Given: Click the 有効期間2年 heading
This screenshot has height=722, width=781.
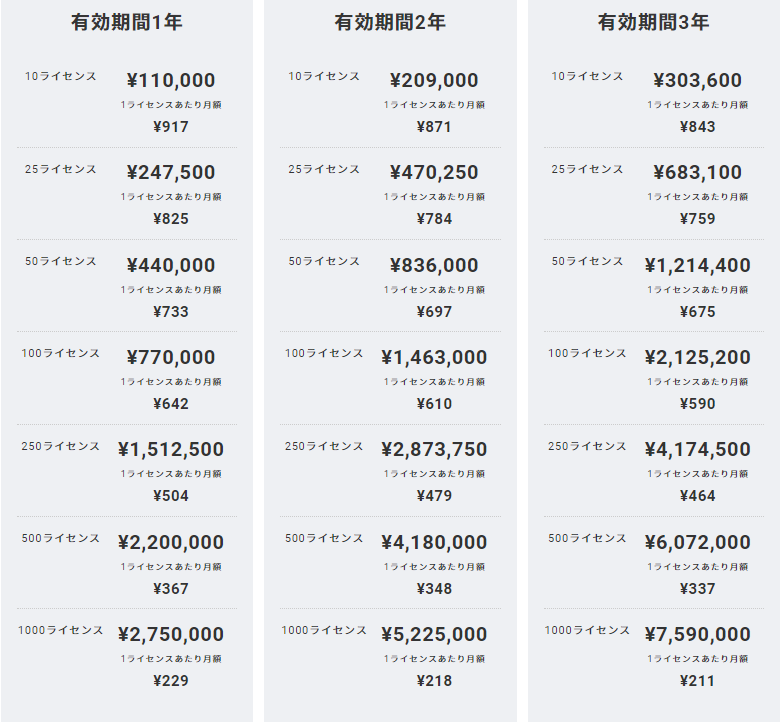Looking at the screenshot, I should point(390,22).
